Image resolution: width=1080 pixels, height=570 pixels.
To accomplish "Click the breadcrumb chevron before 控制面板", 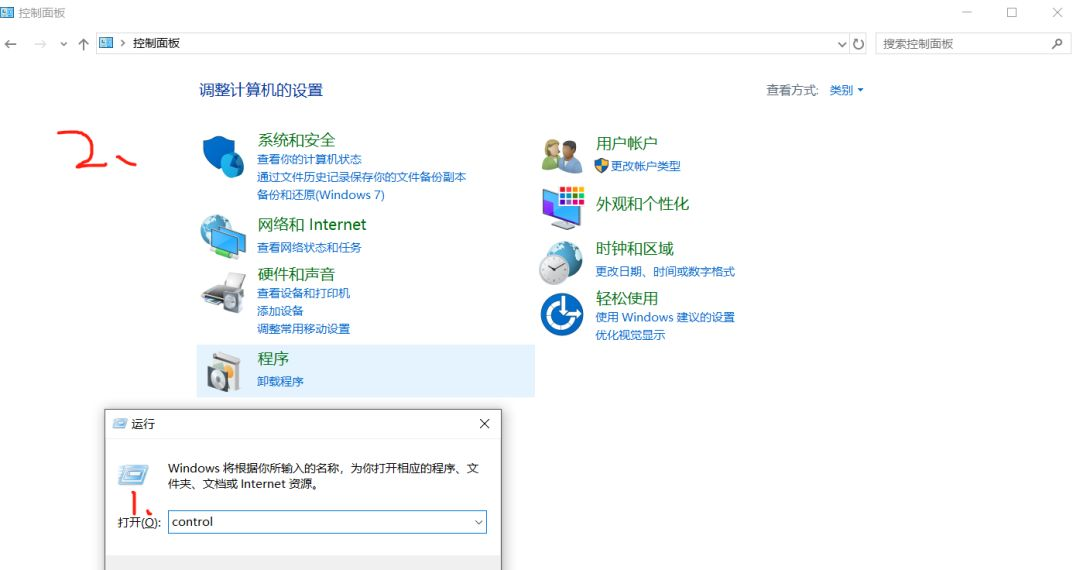I will pos(123,43).
